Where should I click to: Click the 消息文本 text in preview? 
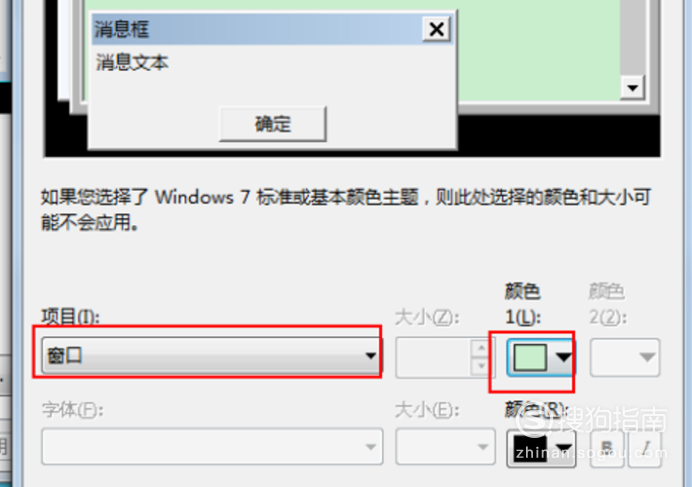tap(132, 62)
